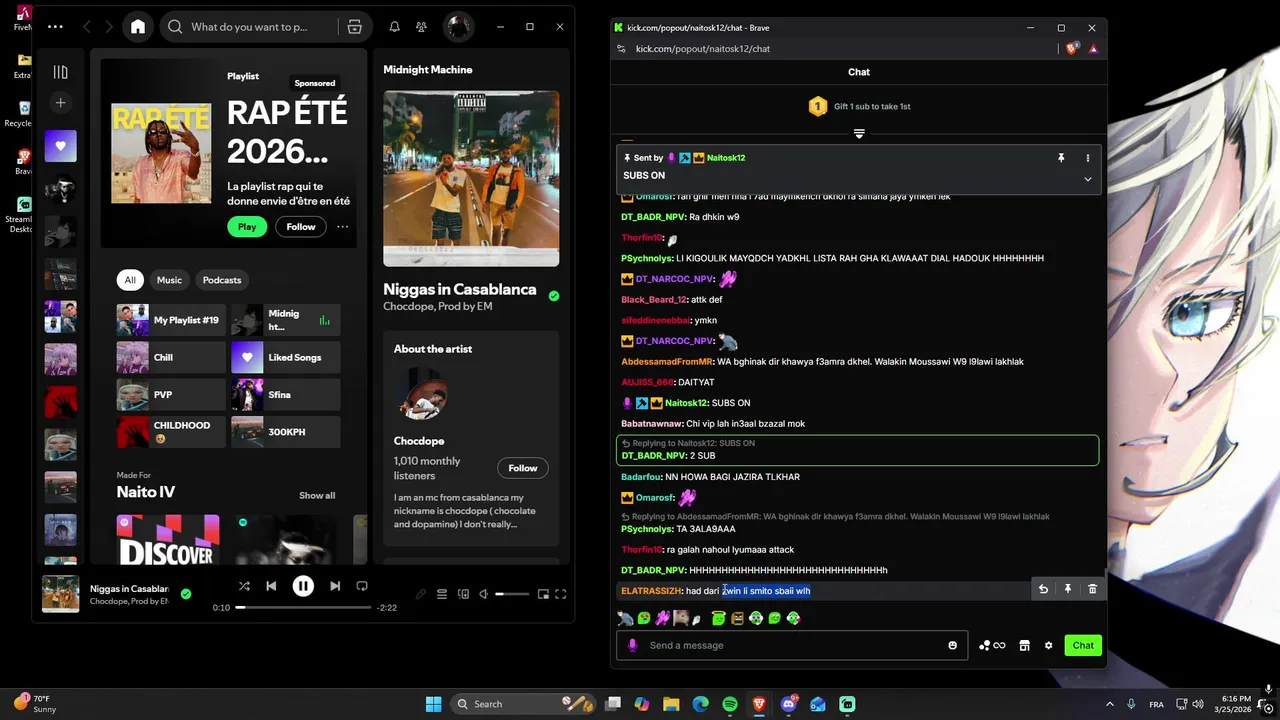Open Spotify user profile avatar menu
The height and width of the screenshot is (720, 1280).
click(458, 27)
